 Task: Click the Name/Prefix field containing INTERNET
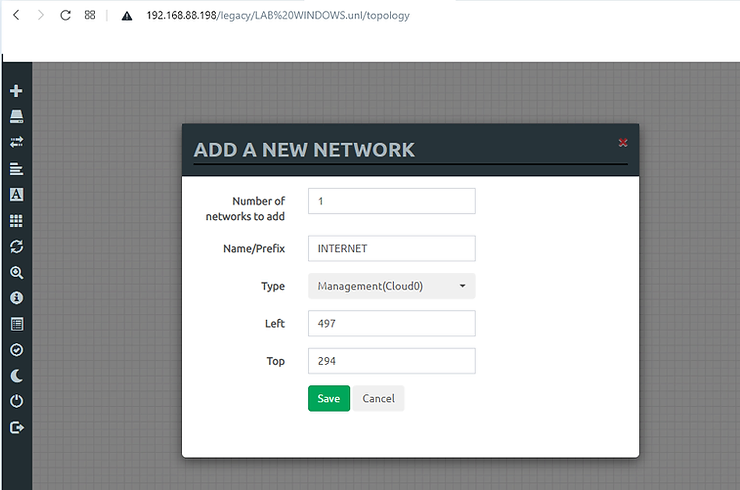click(392, 248)
